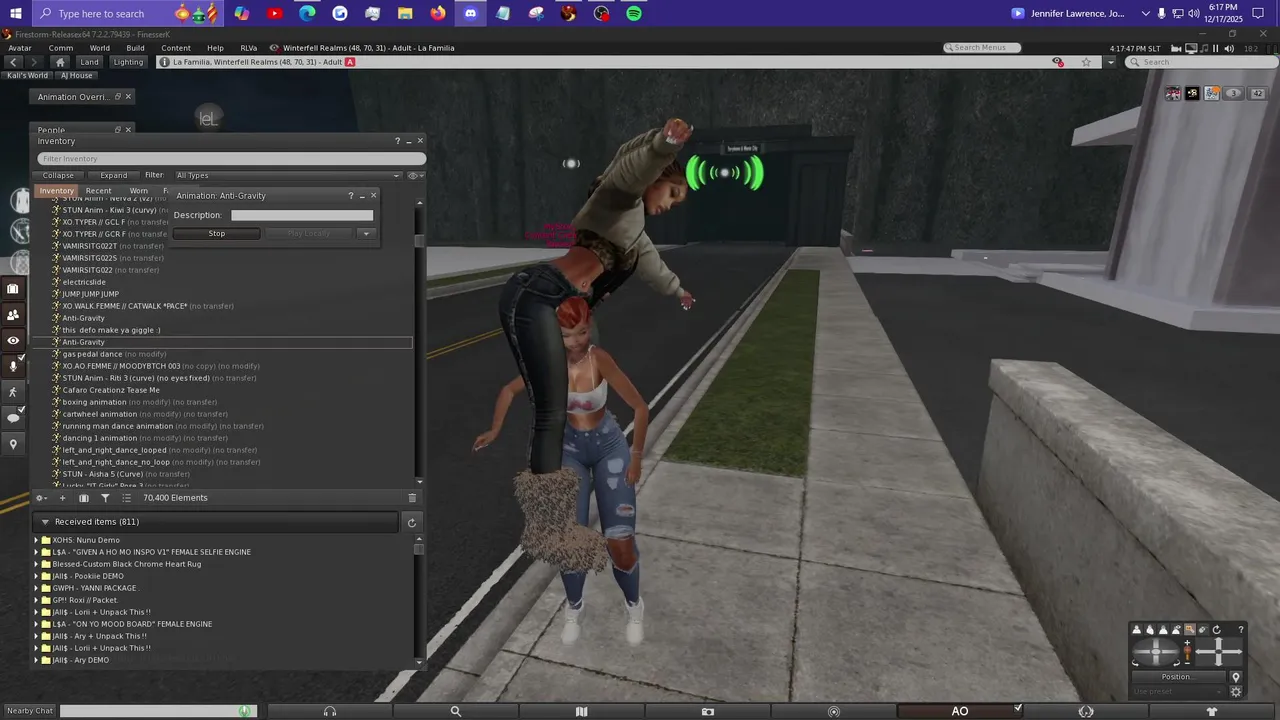Click the Expand button in Inventory

(x=113, y=175)
